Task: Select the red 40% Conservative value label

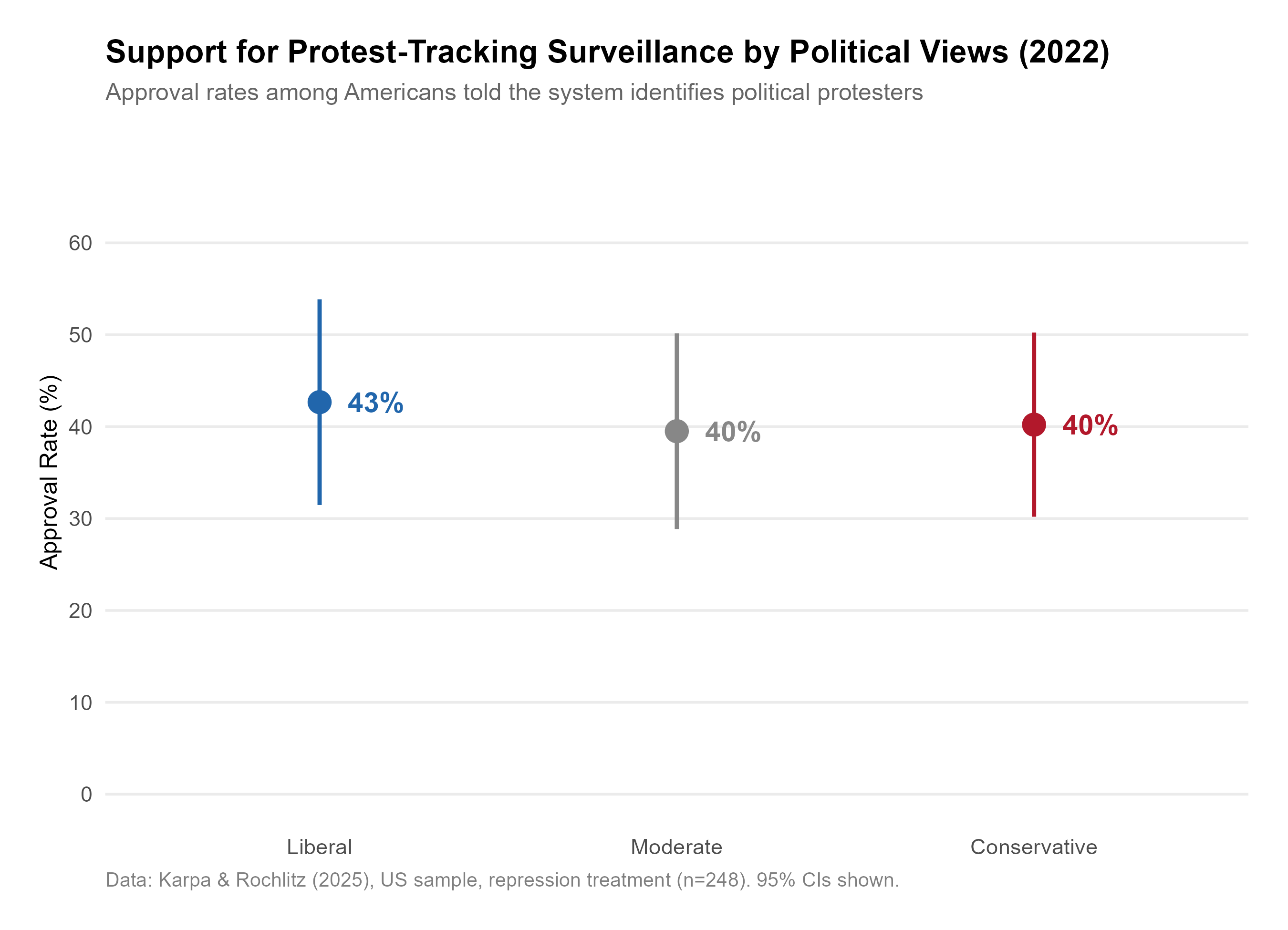Action: click(1090, 425)
